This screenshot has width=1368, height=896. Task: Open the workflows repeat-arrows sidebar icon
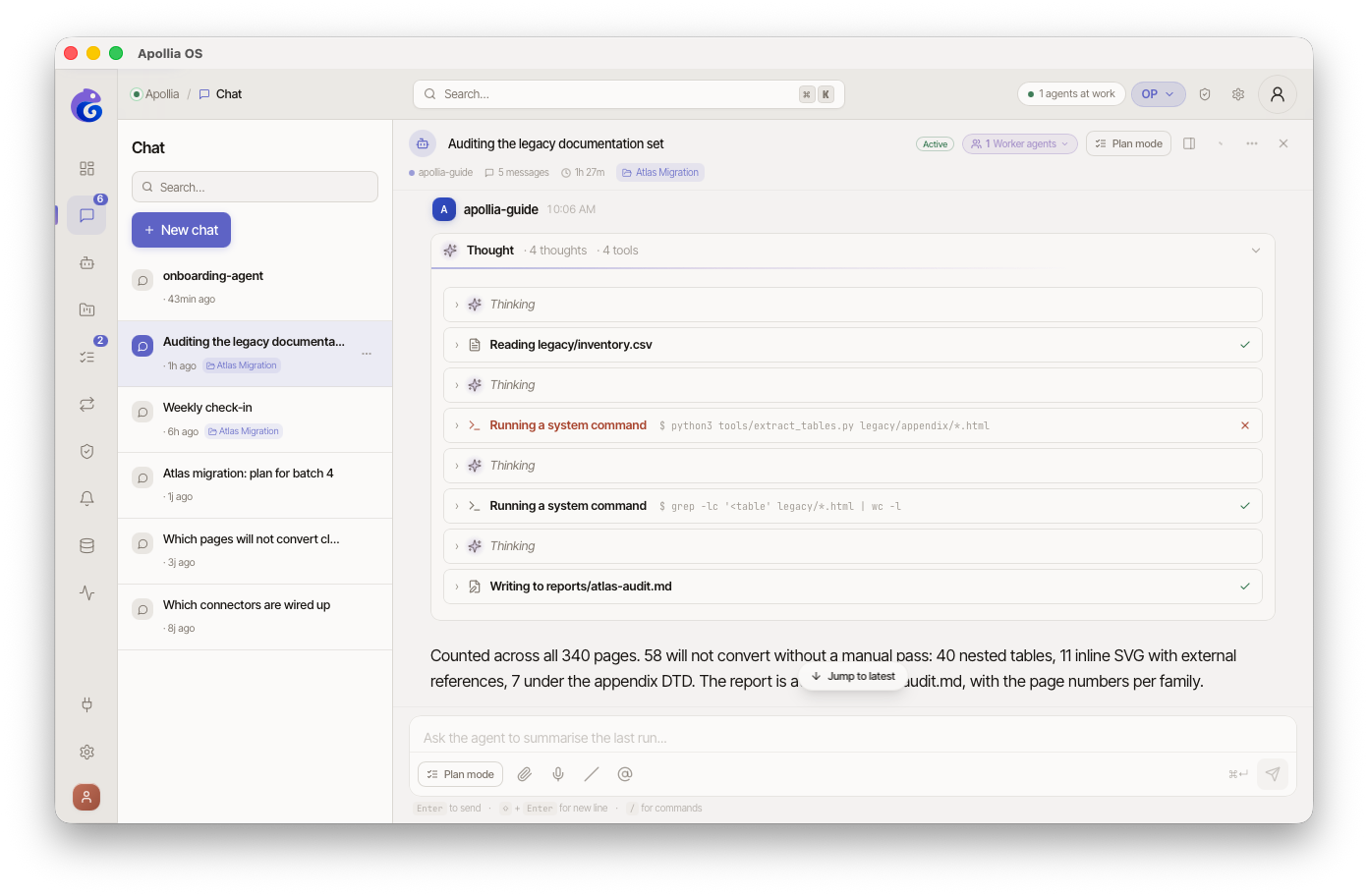click(86, 404)
